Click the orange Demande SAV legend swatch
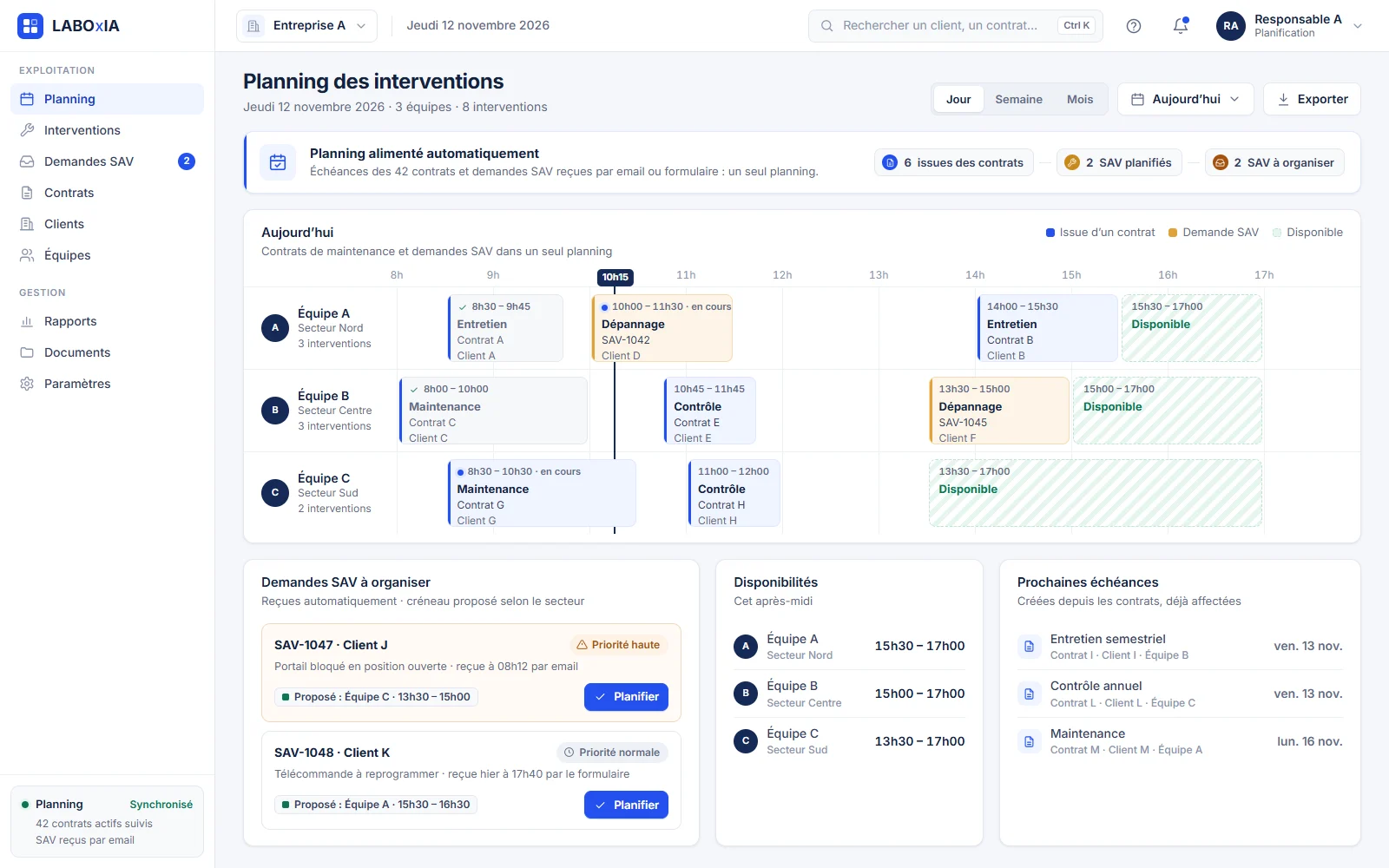 pyautogui.click(x=1173, y=233)
